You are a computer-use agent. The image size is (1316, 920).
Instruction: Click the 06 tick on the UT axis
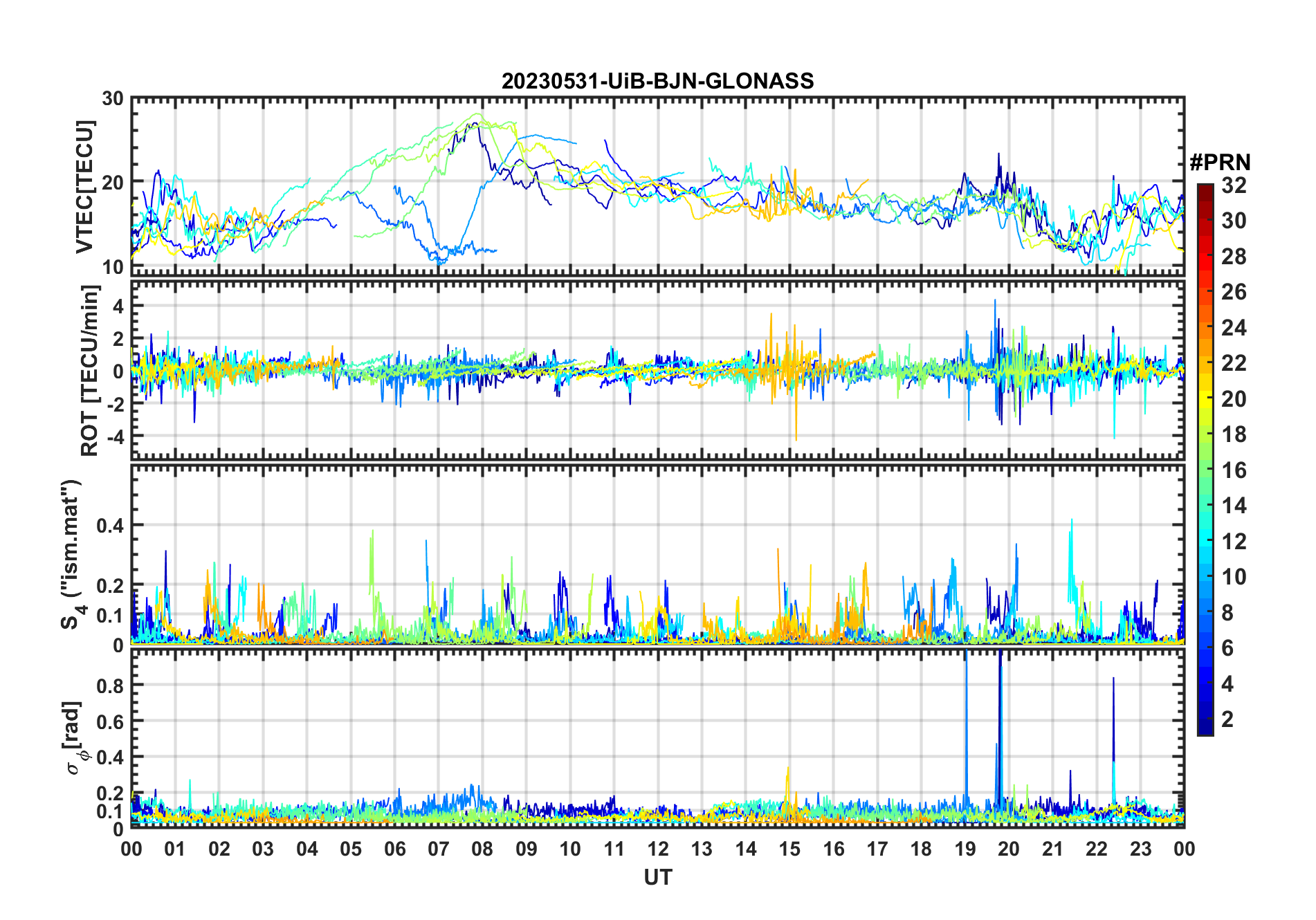coord(395,849)
